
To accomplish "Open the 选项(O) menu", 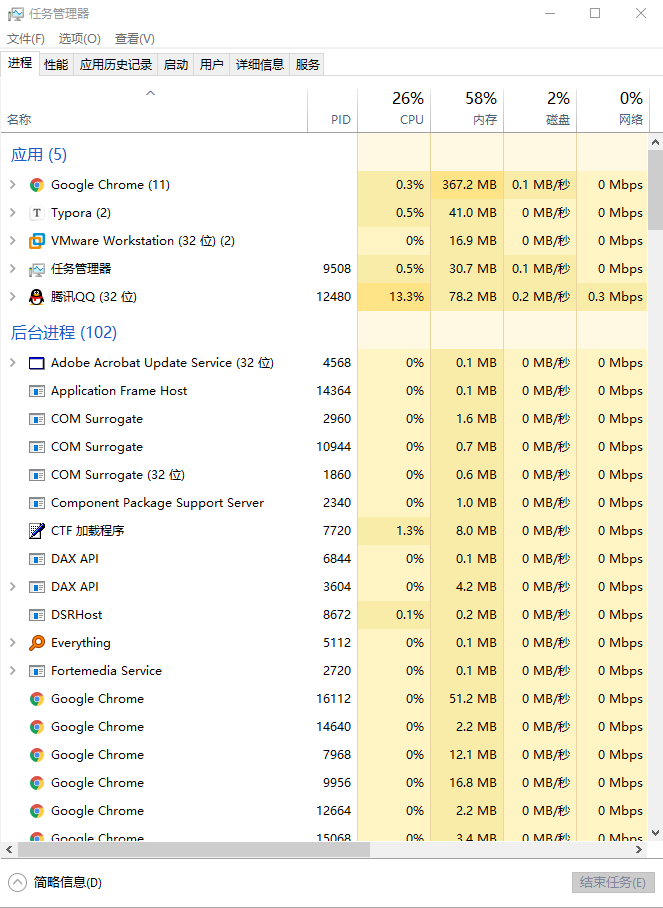I will point(80,39).
